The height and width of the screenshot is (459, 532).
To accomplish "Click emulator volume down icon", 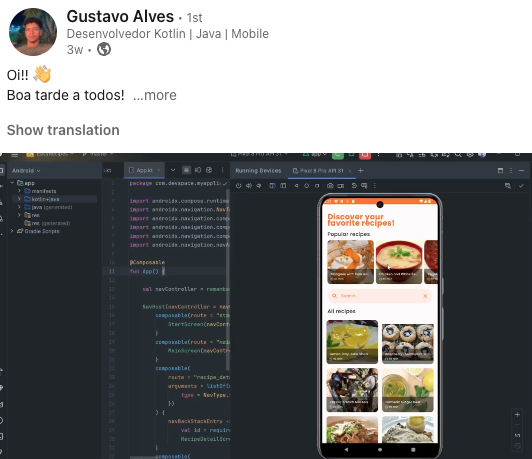I will [x=259, y=186].
